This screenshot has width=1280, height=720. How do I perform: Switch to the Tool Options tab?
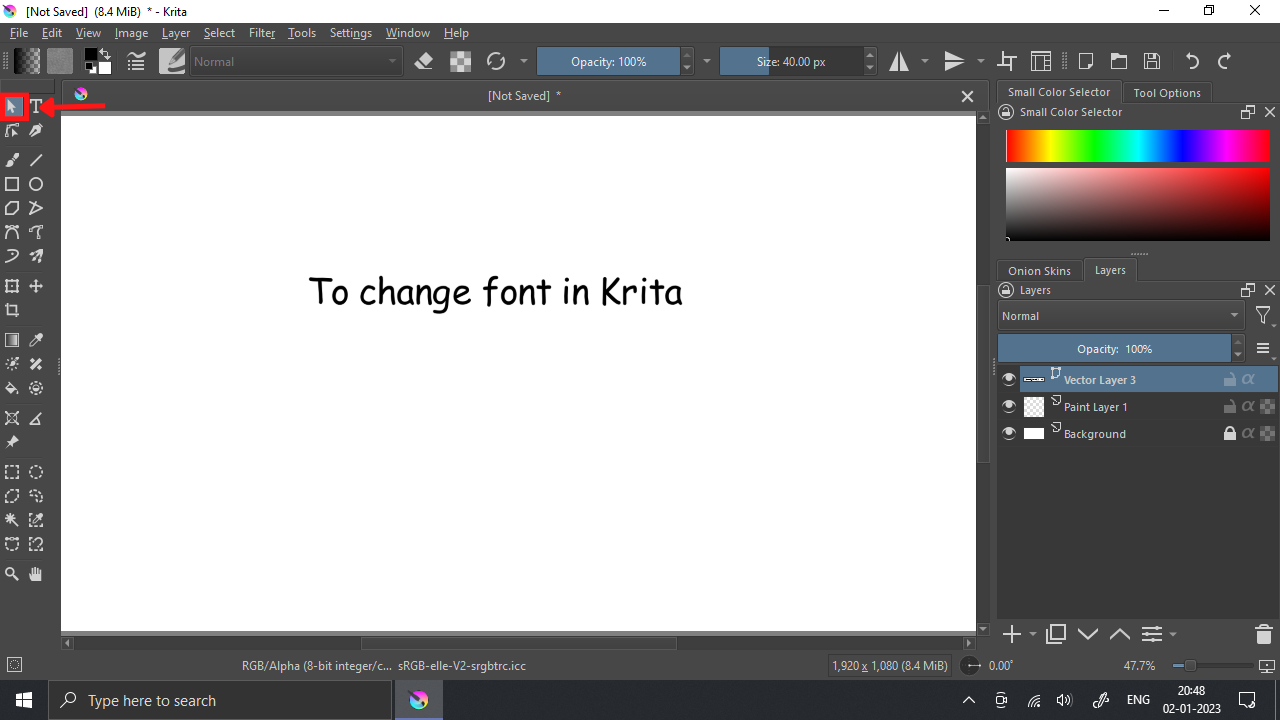(x=1167, y=92)
